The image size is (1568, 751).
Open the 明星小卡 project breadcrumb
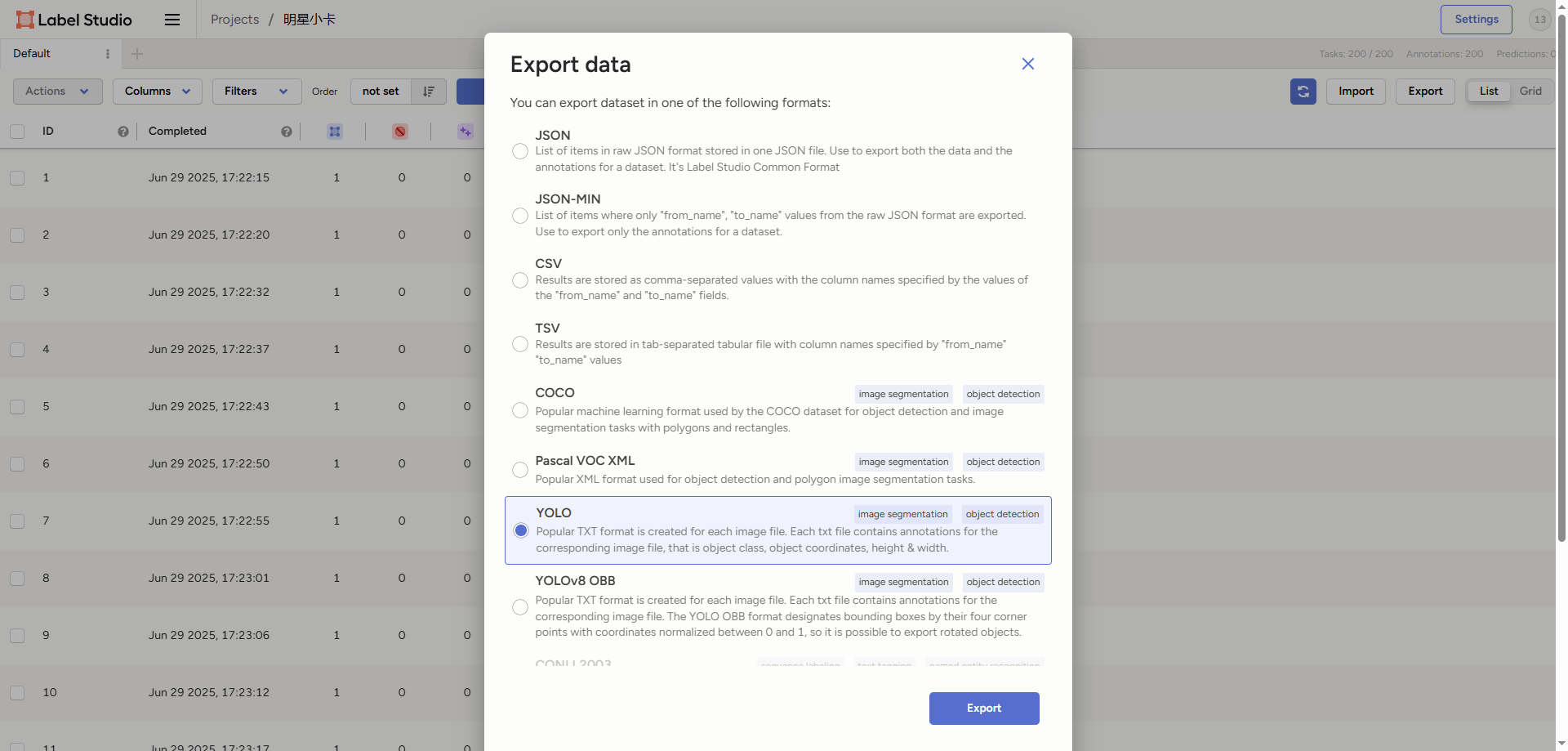310,20
